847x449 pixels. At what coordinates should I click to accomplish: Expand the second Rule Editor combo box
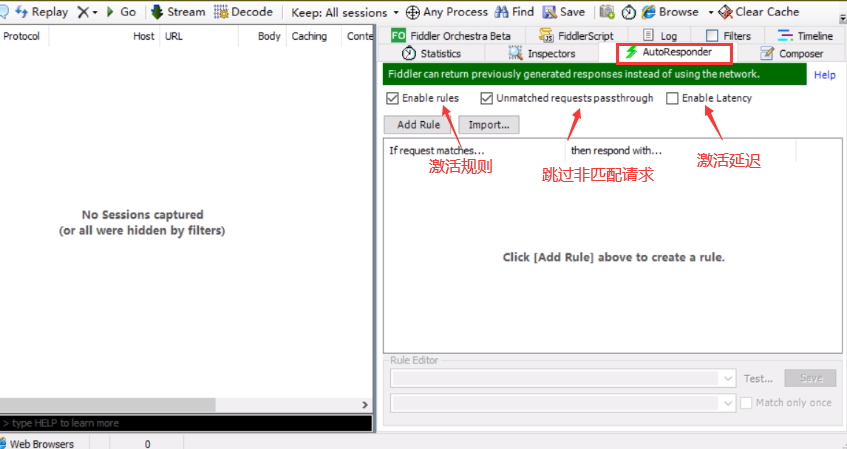point(728,403)
